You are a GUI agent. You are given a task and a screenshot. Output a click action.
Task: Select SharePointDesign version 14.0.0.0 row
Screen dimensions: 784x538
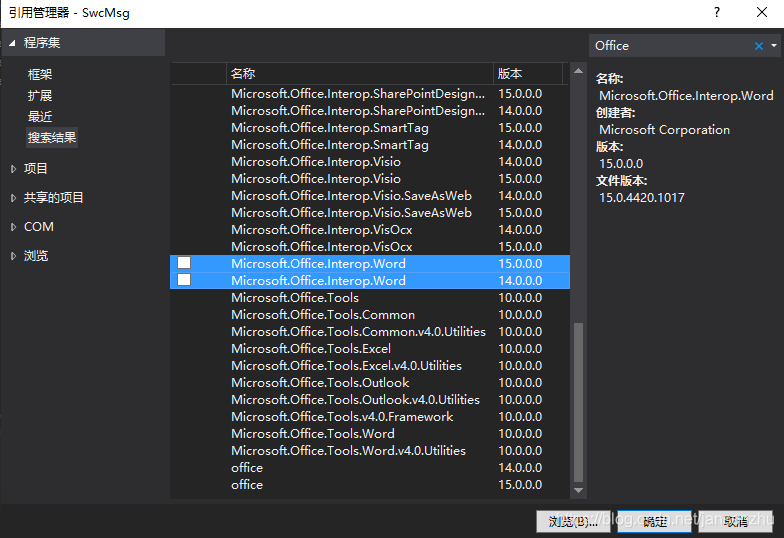(x=370, y=110)
